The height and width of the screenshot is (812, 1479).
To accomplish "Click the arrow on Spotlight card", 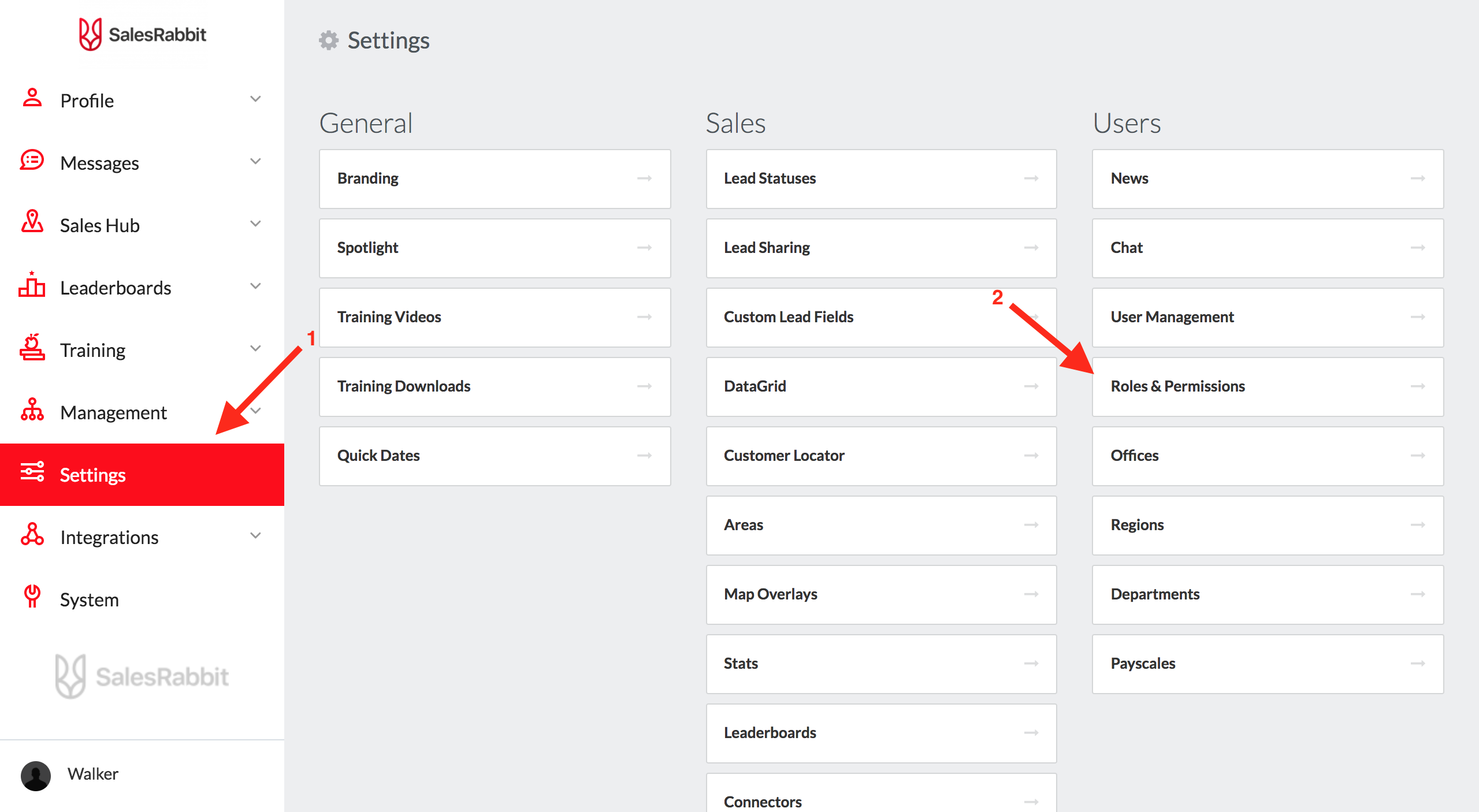I will pyautogui.click(x=645, y=248).
